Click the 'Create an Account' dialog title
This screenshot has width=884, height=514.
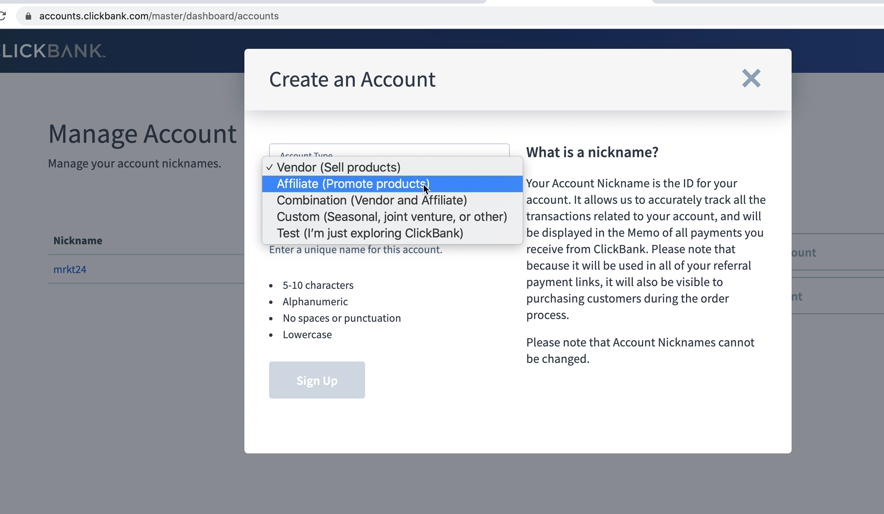click(352, 79)
